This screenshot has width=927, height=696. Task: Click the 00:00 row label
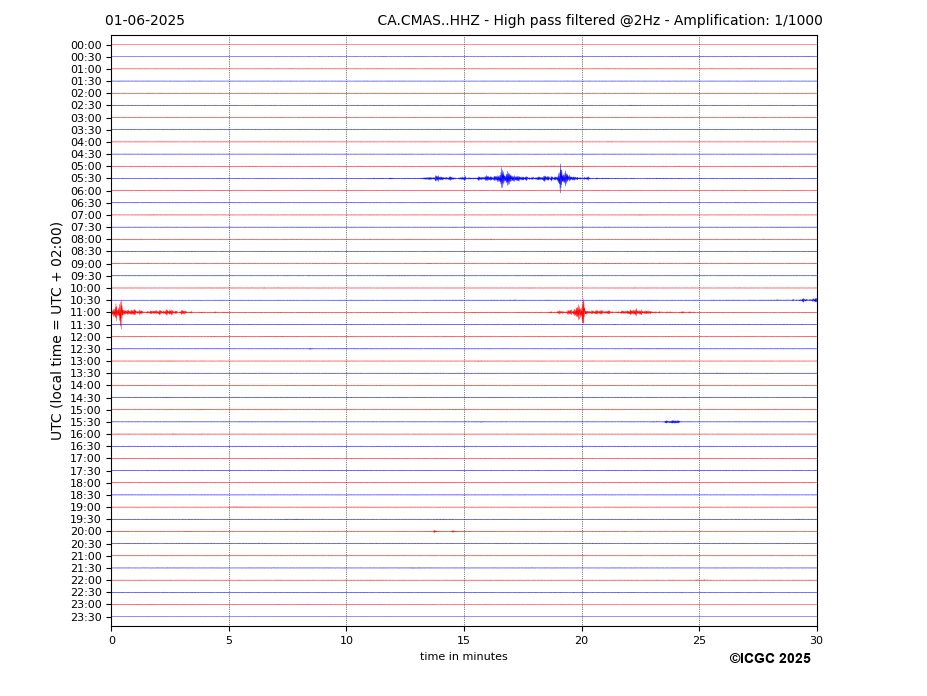coord(86,46)
